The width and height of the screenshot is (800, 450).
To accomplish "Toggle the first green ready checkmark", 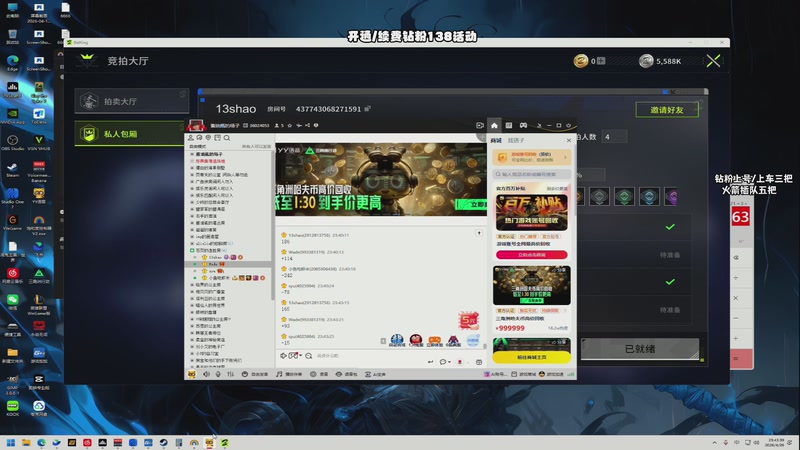I will [670, 227].
